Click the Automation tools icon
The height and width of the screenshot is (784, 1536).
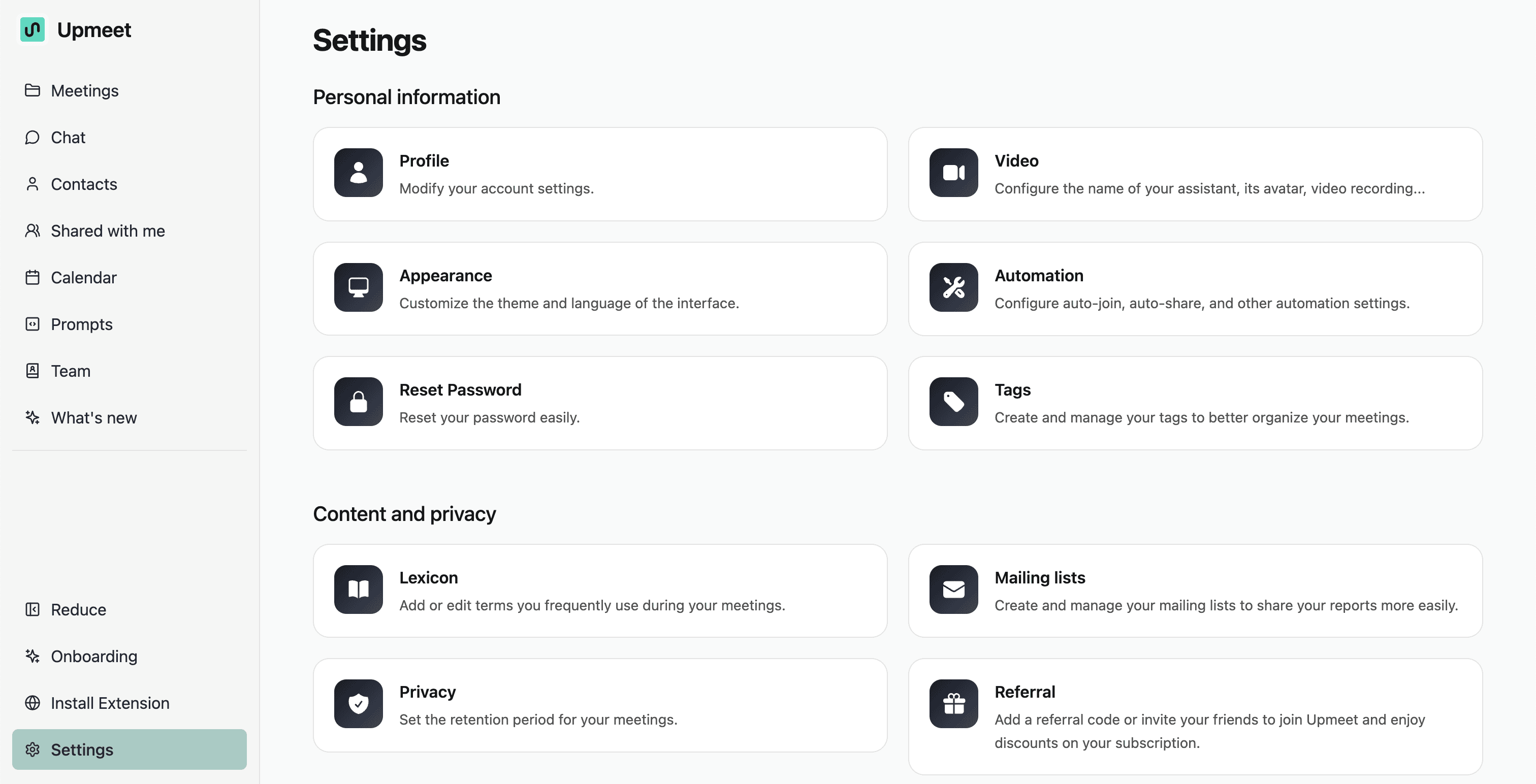click(x=953, y=287)
